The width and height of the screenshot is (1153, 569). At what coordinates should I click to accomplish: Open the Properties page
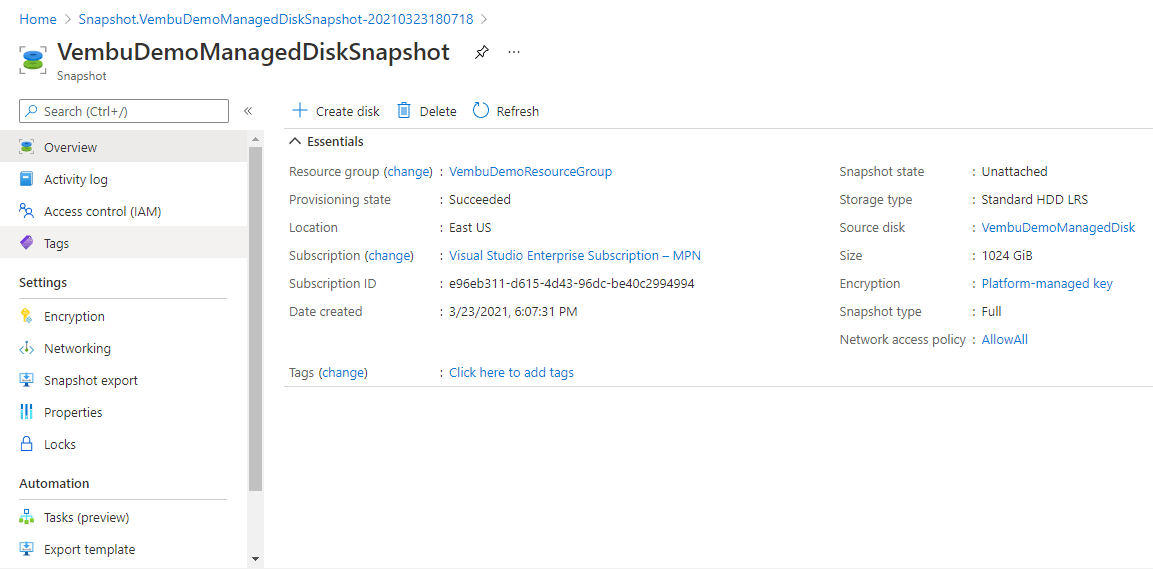click(124, 412)
